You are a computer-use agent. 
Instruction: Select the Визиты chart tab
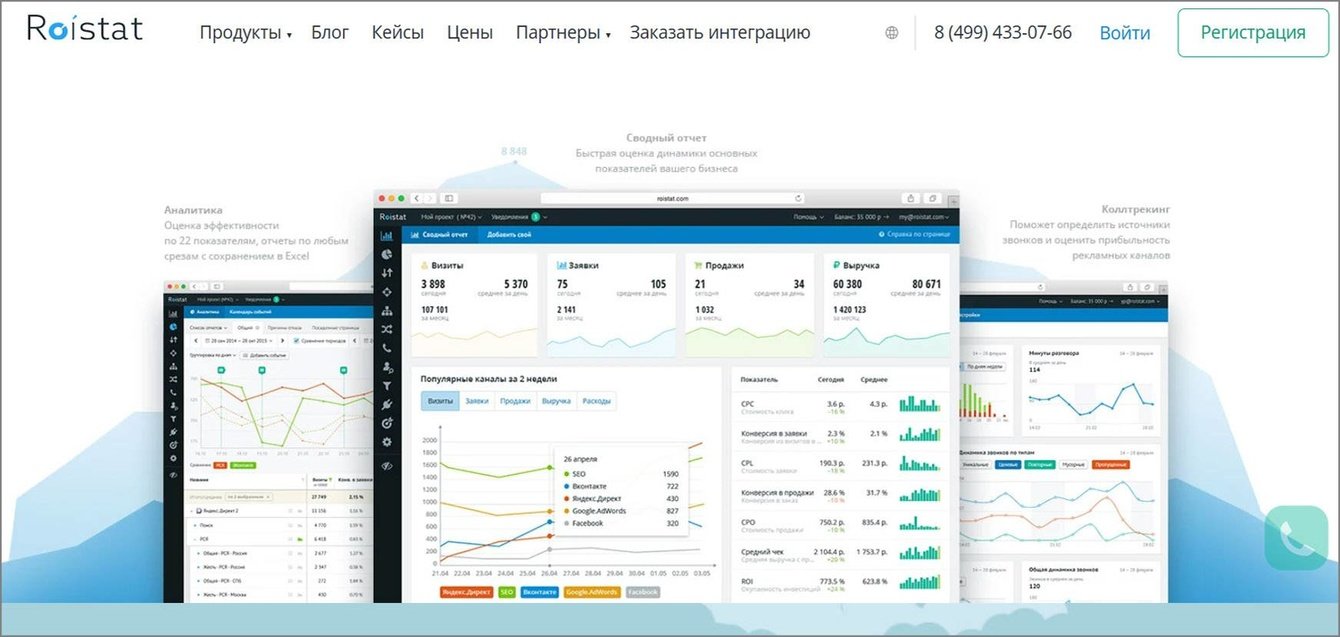click(x=440, y=401)
